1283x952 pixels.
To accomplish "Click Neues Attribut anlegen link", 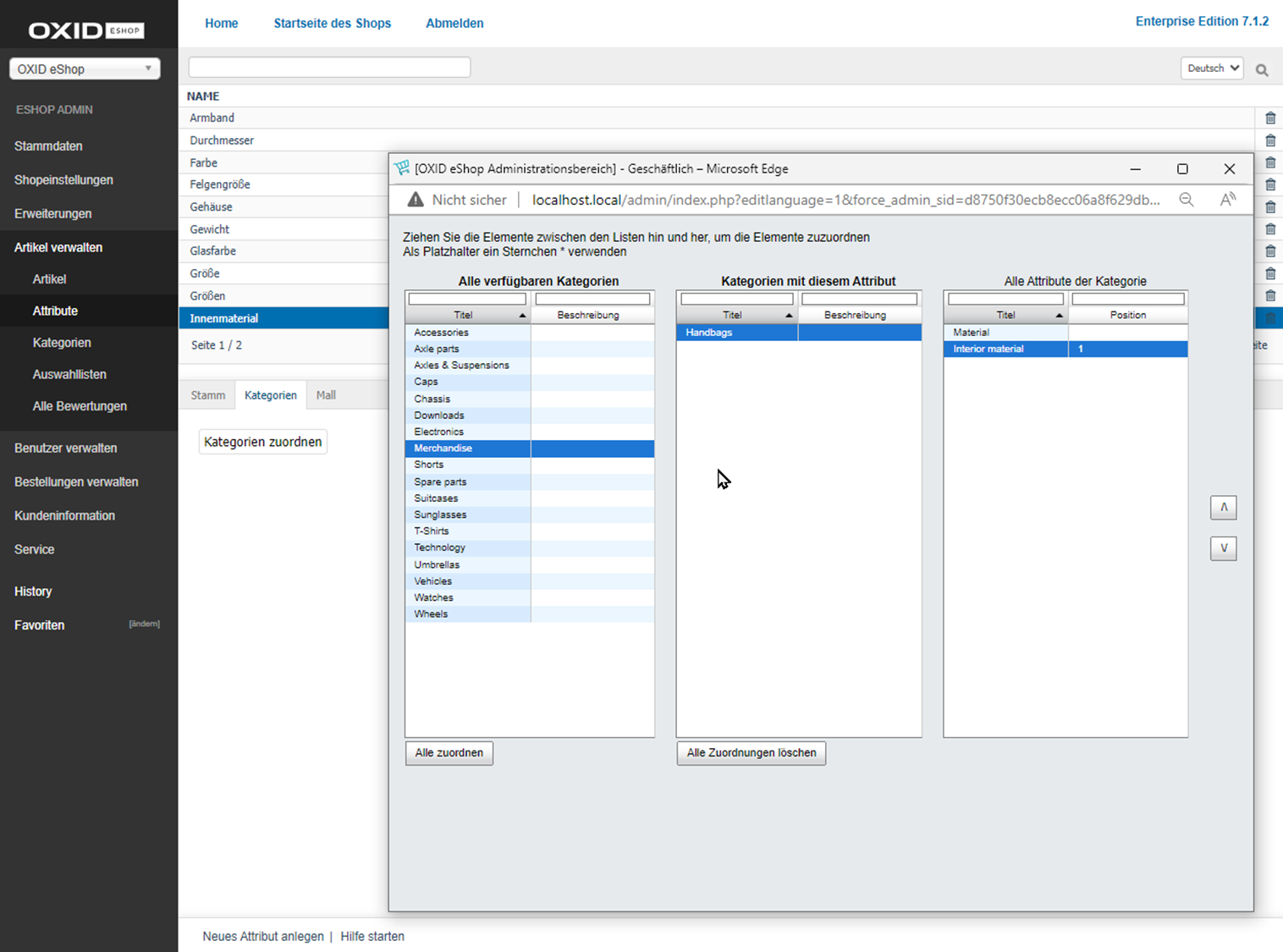I will [263, 937].
